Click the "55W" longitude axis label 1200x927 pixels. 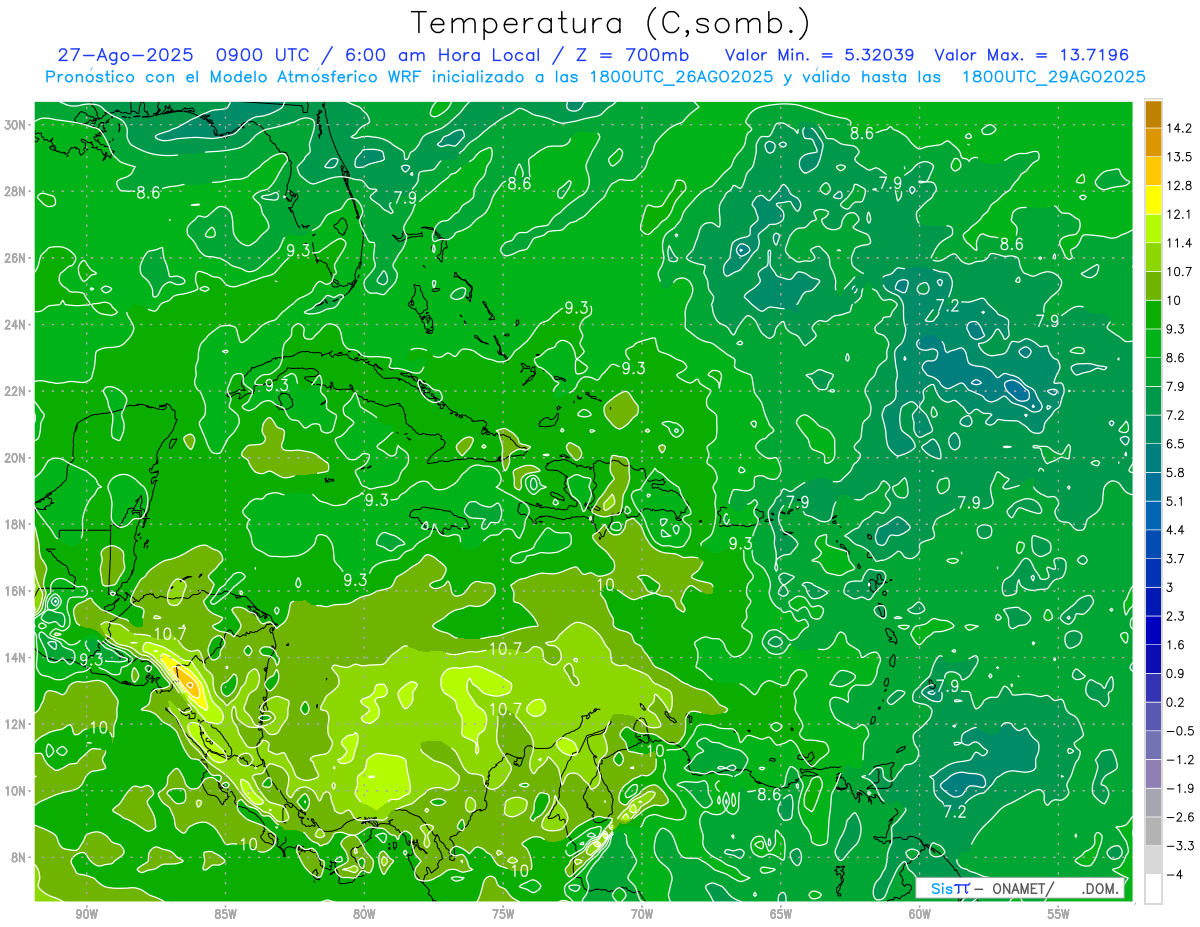pos(1059,914)
